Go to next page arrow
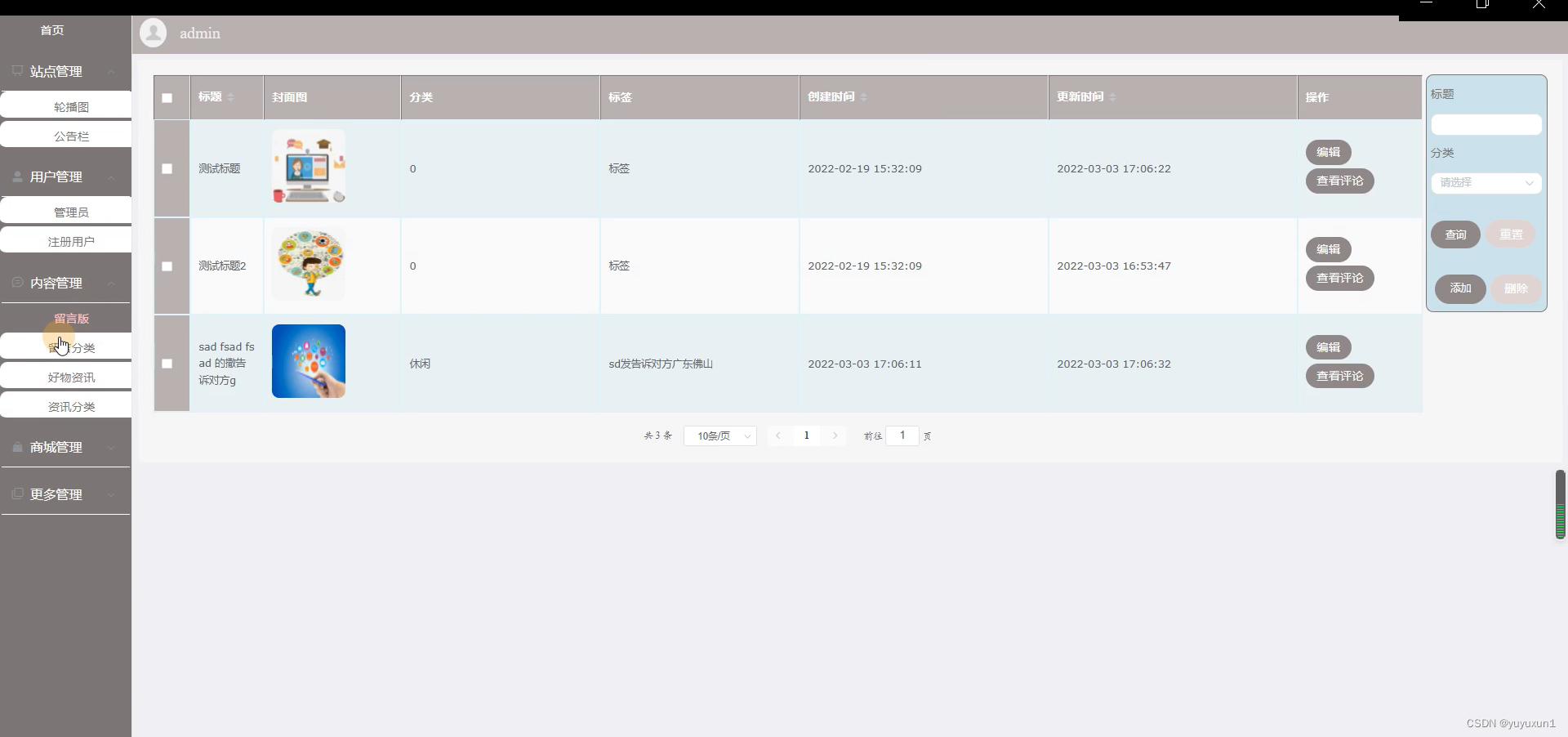This screenshot has height=737, width=1568. pos(835,435)
